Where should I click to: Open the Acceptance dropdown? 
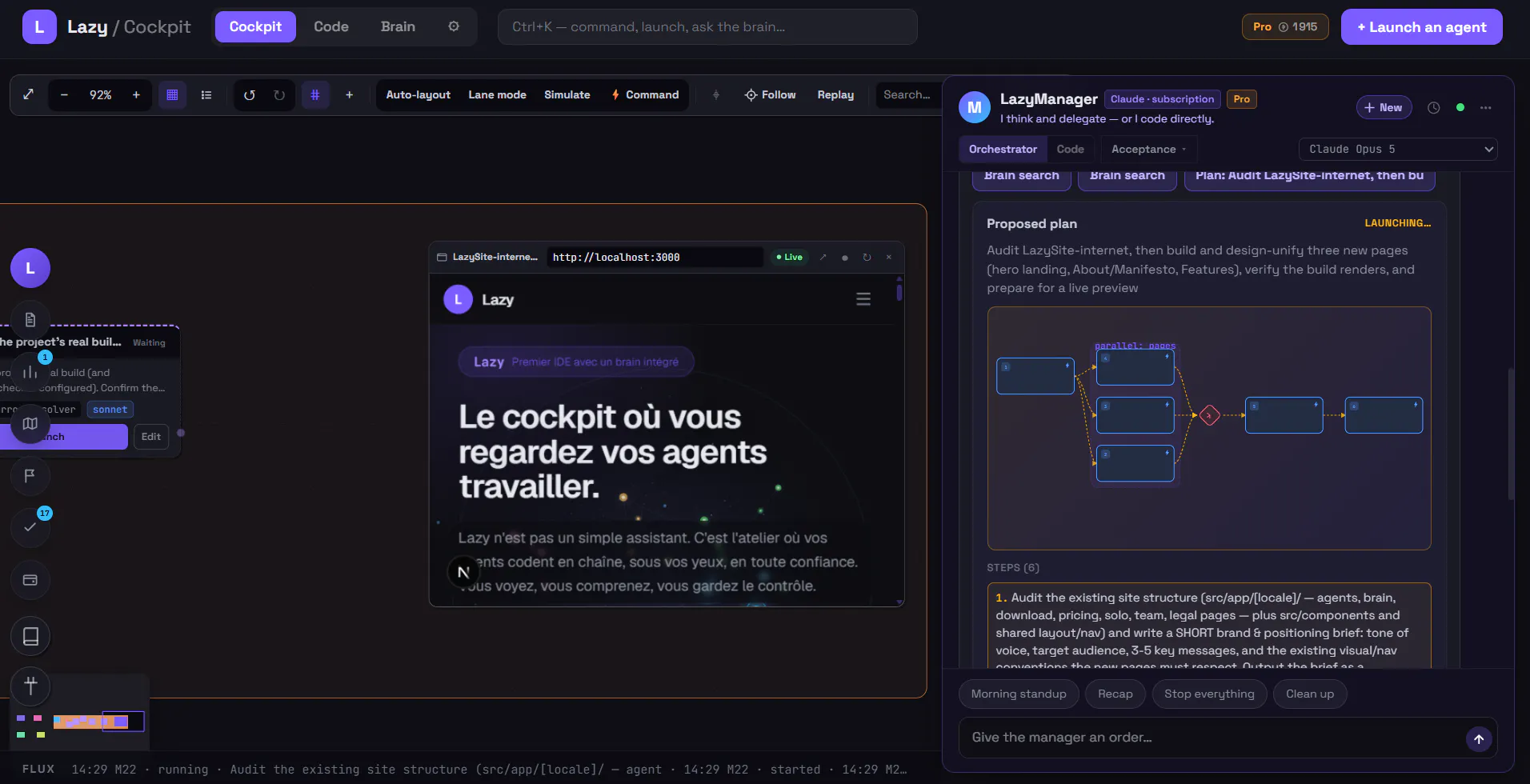coord(1148,149)
